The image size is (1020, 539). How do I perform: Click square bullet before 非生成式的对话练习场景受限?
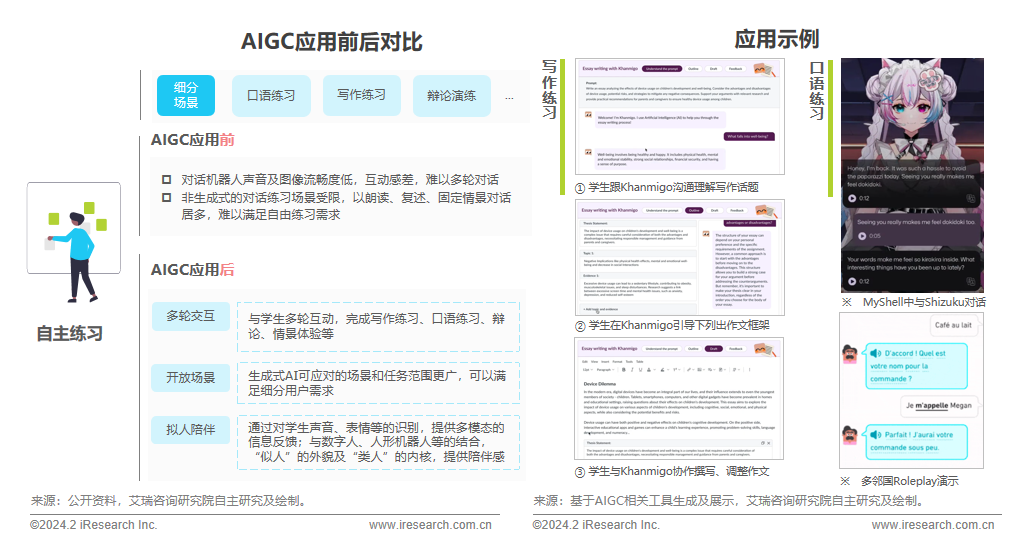[167, 198]
